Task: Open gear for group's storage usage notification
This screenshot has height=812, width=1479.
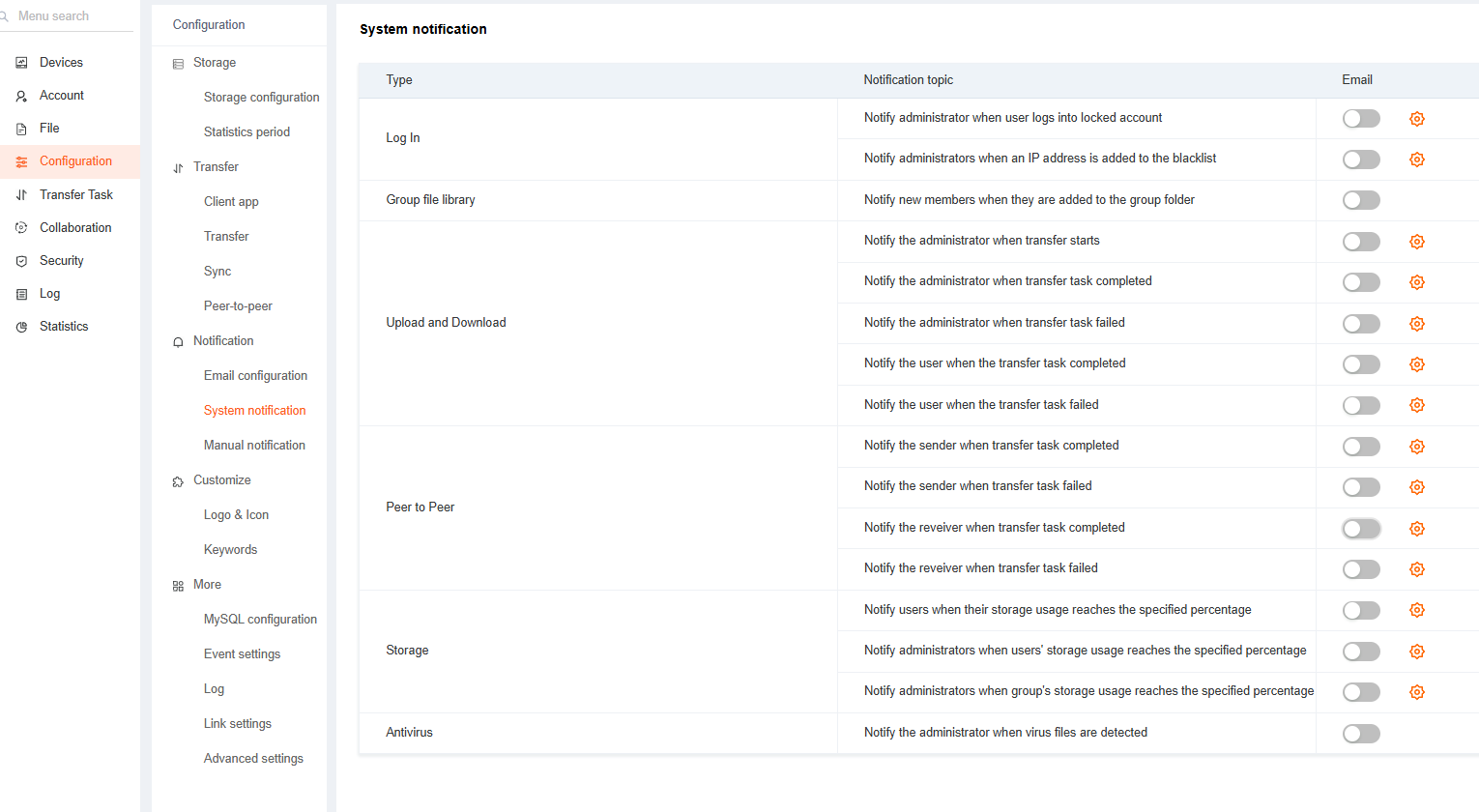Action: pos(1416,692)
